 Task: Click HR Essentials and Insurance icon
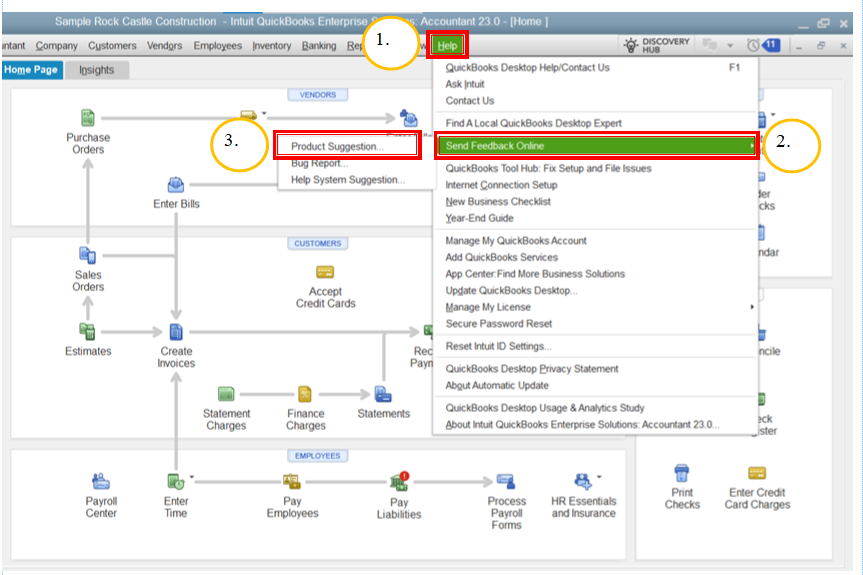(x=582, y=481)
